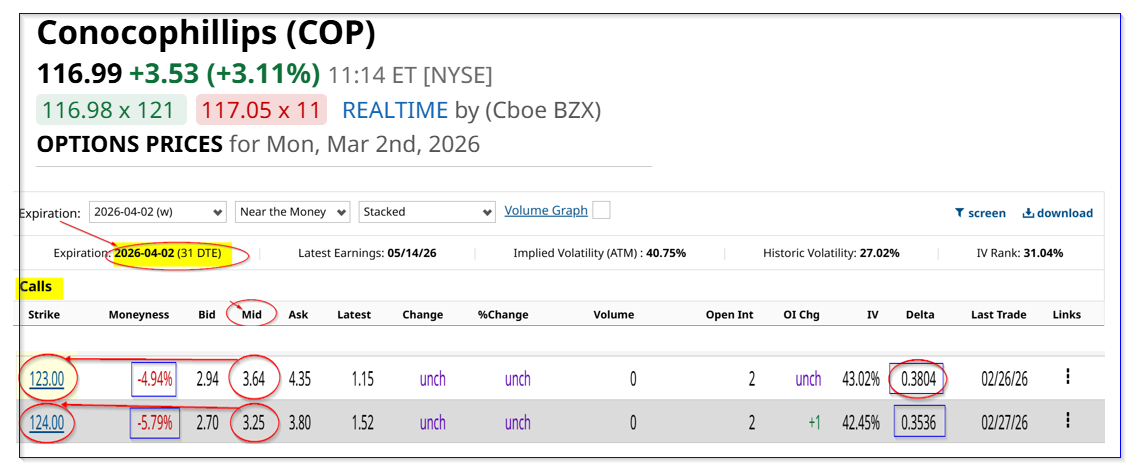Click the IV column header
Screen dimensions: 1131x464
point(872,314)
